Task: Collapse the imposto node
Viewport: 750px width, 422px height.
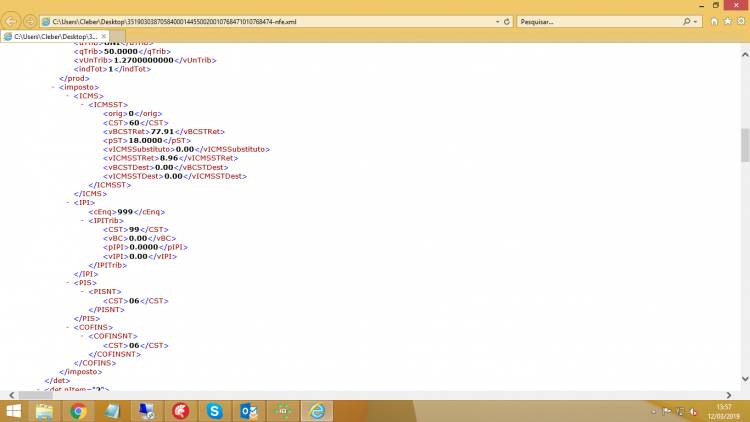Action: pyautogui.click(x=53, y=87)
